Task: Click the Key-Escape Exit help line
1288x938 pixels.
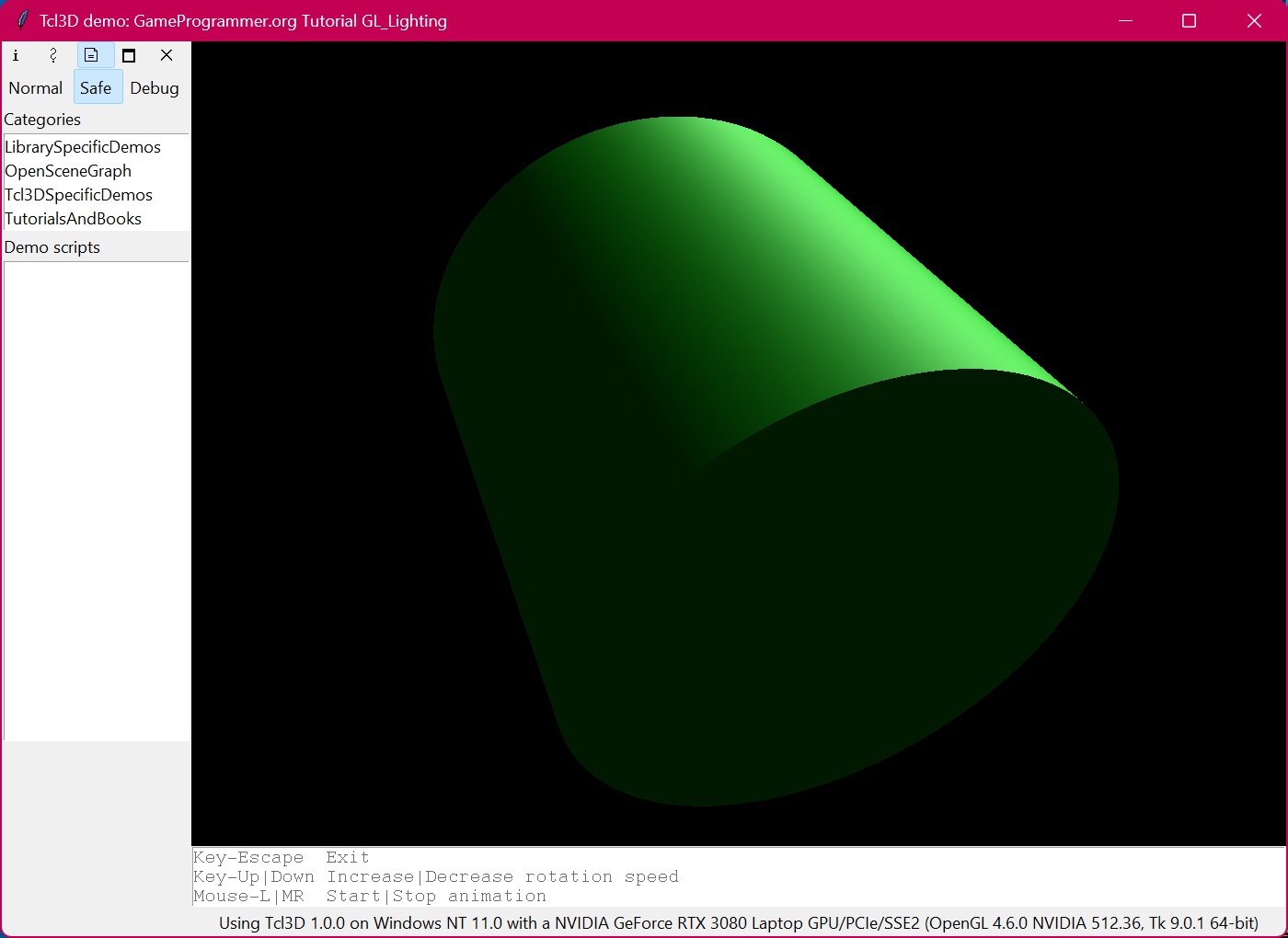Action: point(282,857)
